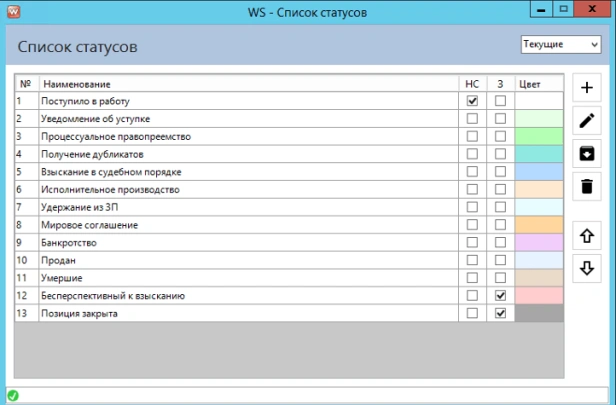Toggle З checkbox for Бесперспективный к взысканию
Viewport: 616px width, 405px height.
[500, 296]
